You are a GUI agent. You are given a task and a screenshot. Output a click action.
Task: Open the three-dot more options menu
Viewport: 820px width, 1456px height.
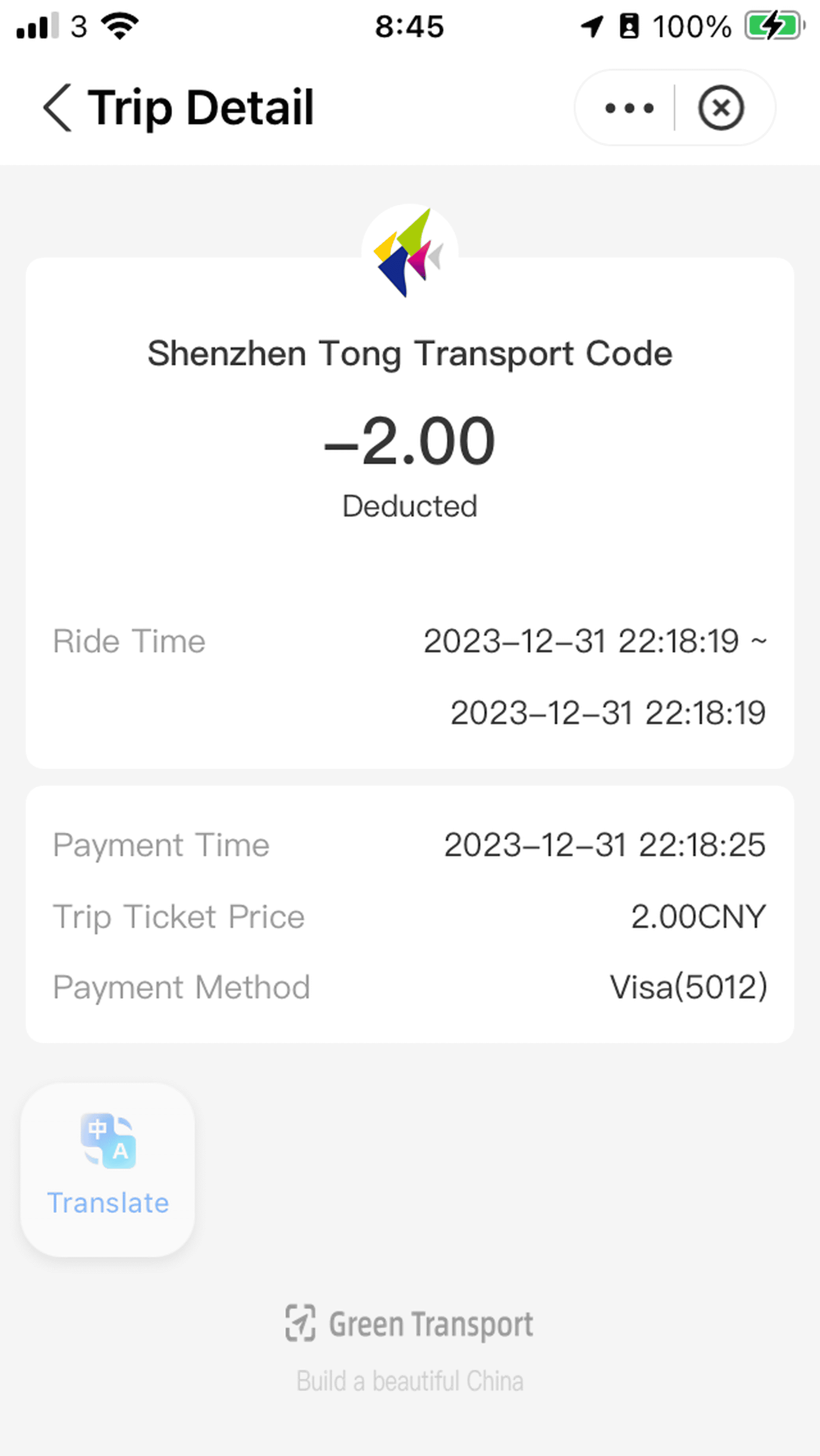point(628,107)
